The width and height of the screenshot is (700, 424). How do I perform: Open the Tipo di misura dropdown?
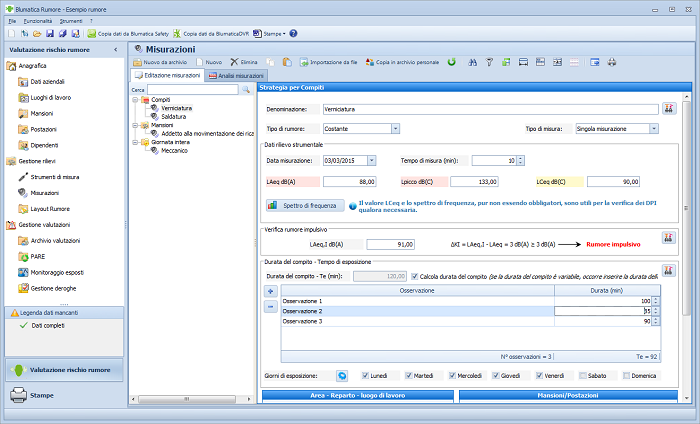(x=653, y=128)
